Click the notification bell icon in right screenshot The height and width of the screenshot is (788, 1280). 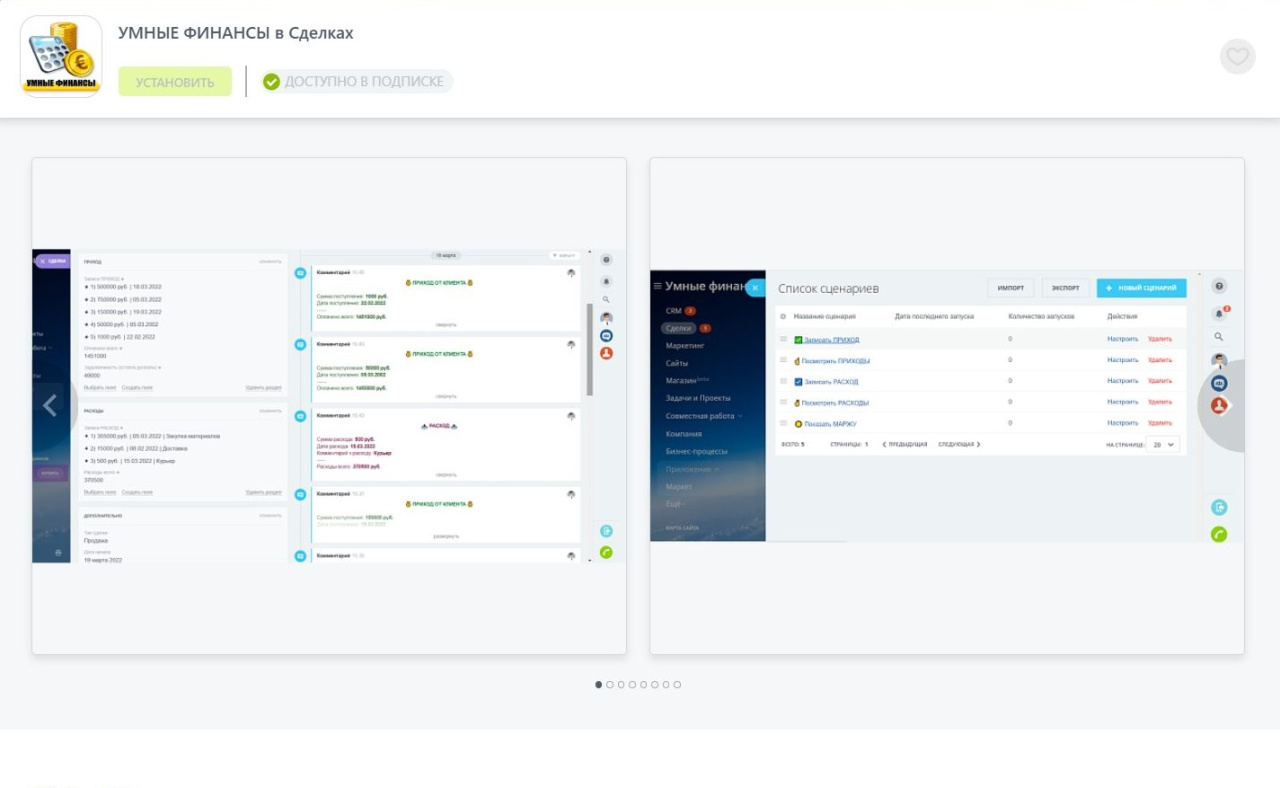click(x=1219, y=313)
